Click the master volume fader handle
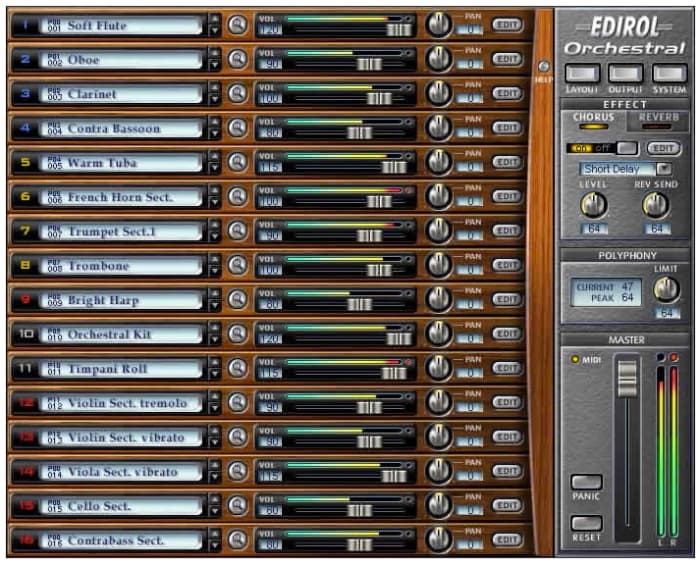The image size is (700, 566). click(x=627, y=379)
